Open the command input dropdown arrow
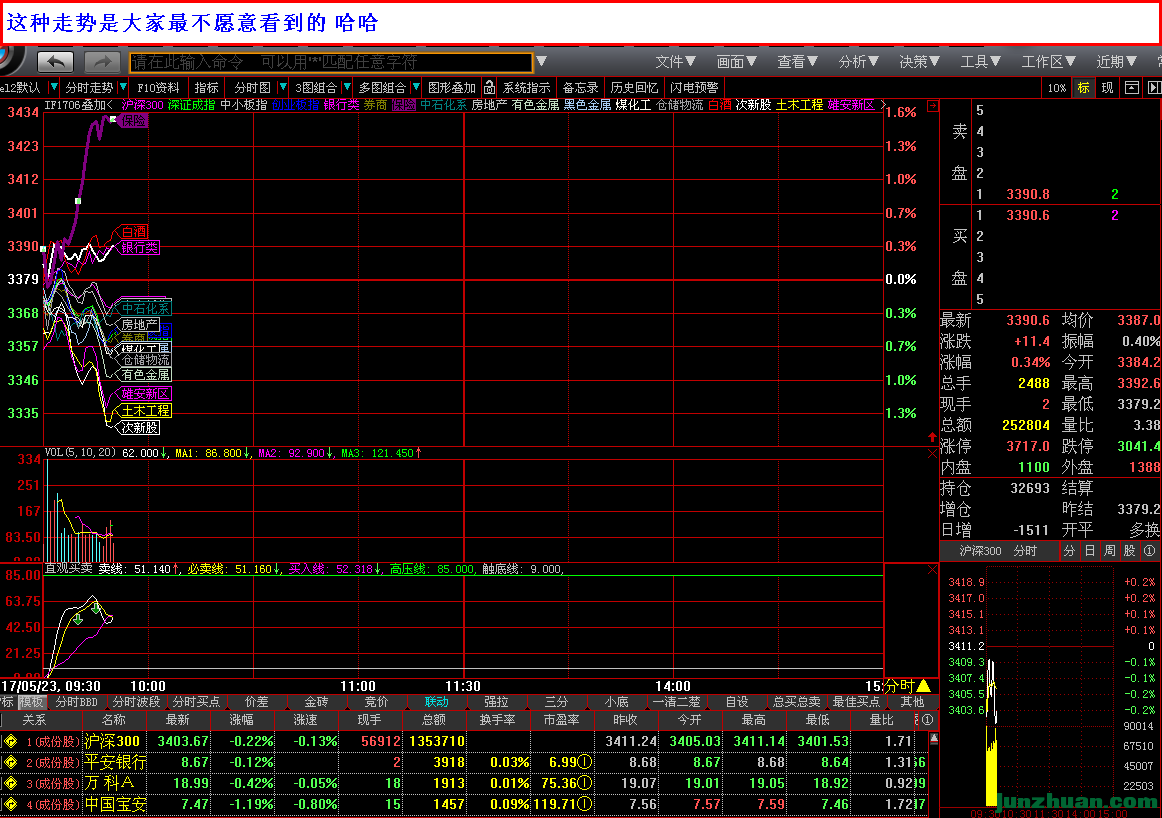The height and width of the screenshot is (818, 1162). pos(542,61)
